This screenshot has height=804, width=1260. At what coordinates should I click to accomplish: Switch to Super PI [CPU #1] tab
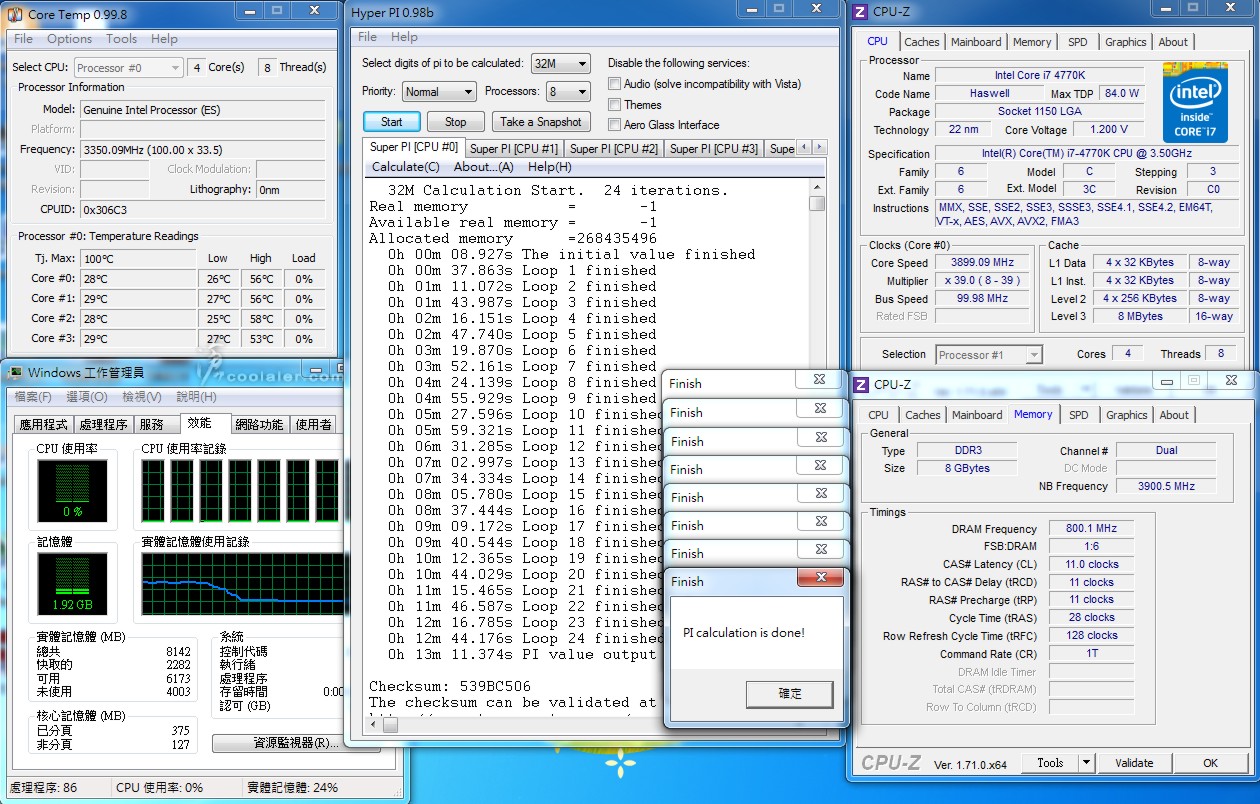(x=514, y=149)
